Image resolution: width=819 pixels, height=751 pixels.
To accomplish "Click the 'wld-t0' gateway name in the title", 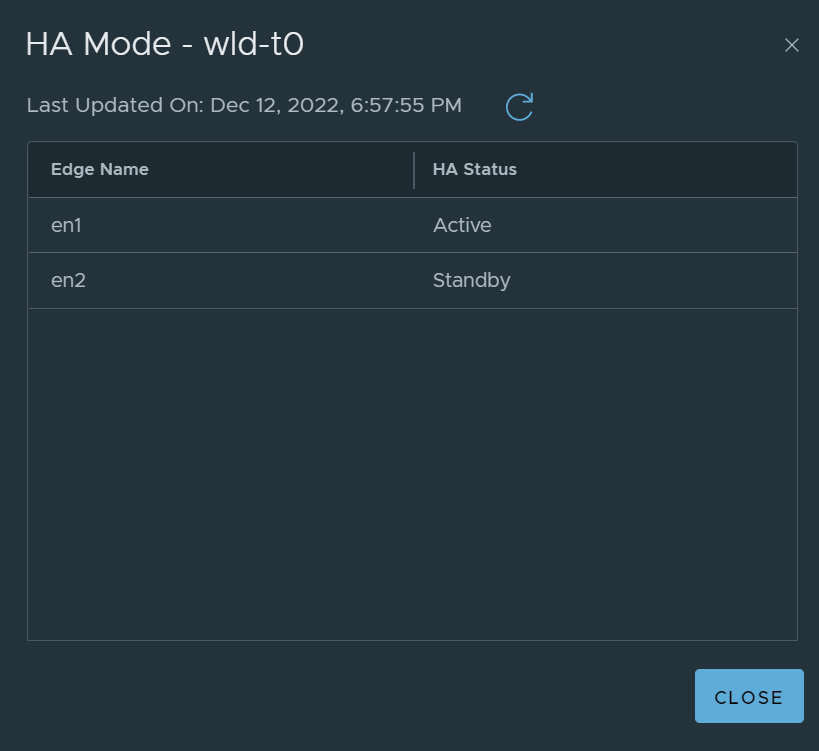I will (x=253, y=44).
